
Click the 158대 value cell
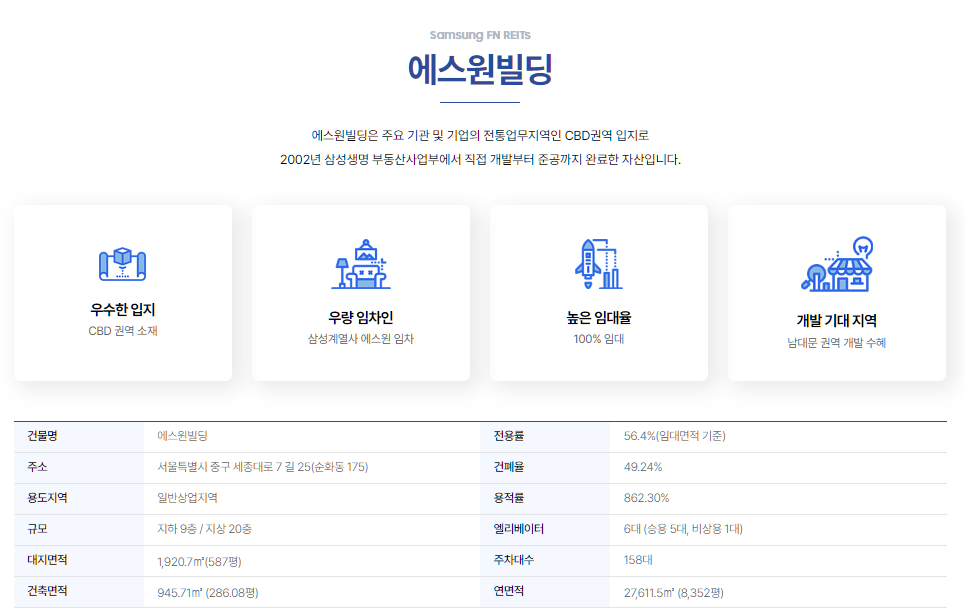[779, 561]
